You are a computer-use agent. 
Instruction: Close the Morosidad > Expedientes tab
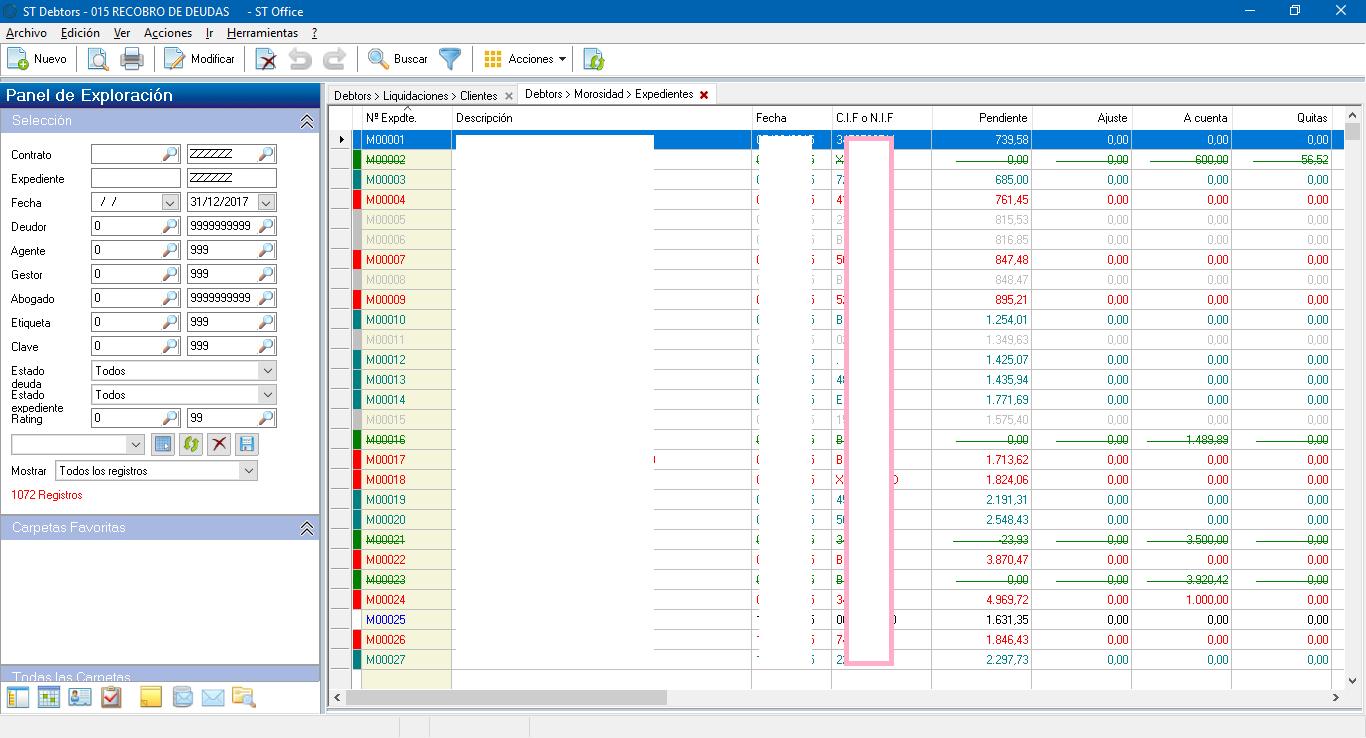[x=704, y=95]
